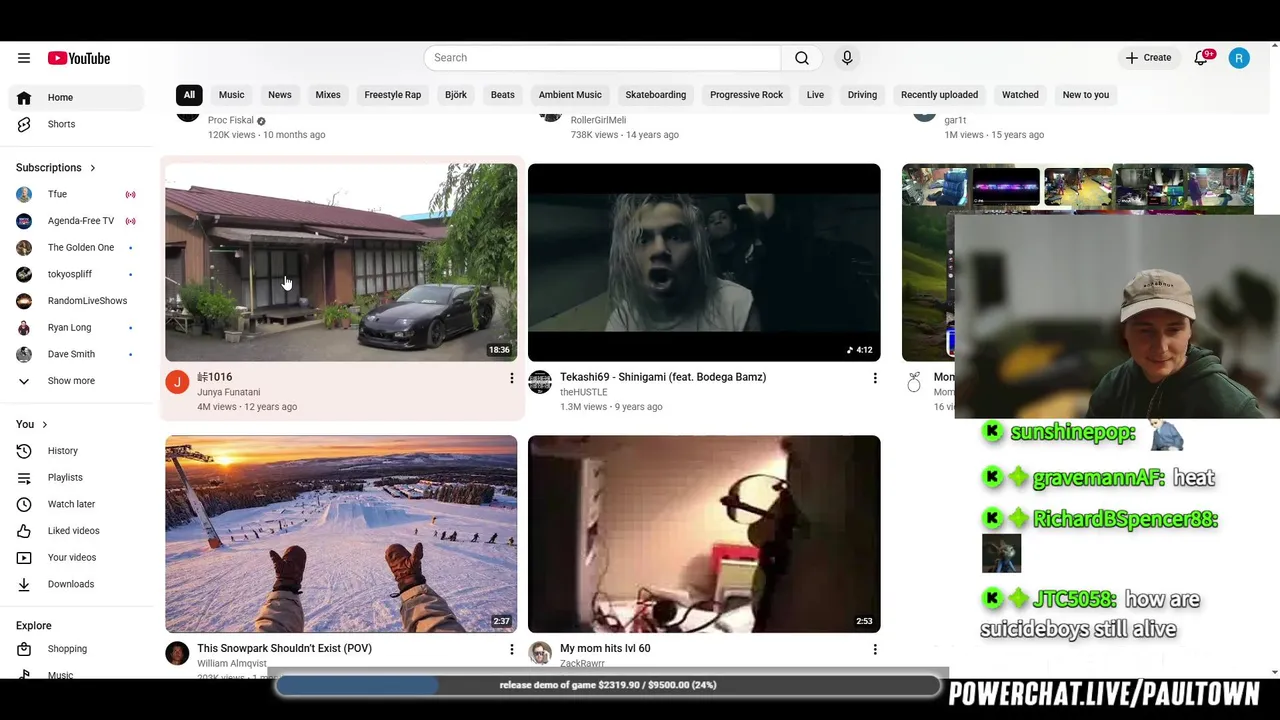The image size is (1280, 720).
Task: Start voice search with microphone
Action: pos(847,58)
